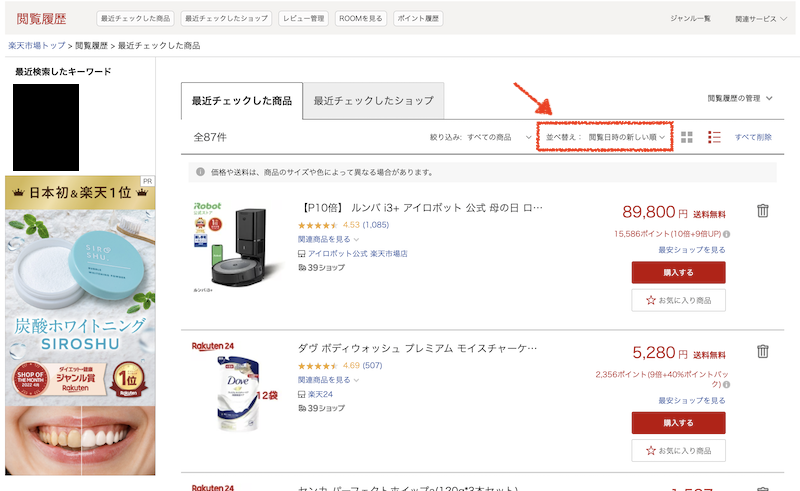
Task: Open ダヴ ボディウォッシュ product title
Action: coord(417,348)
